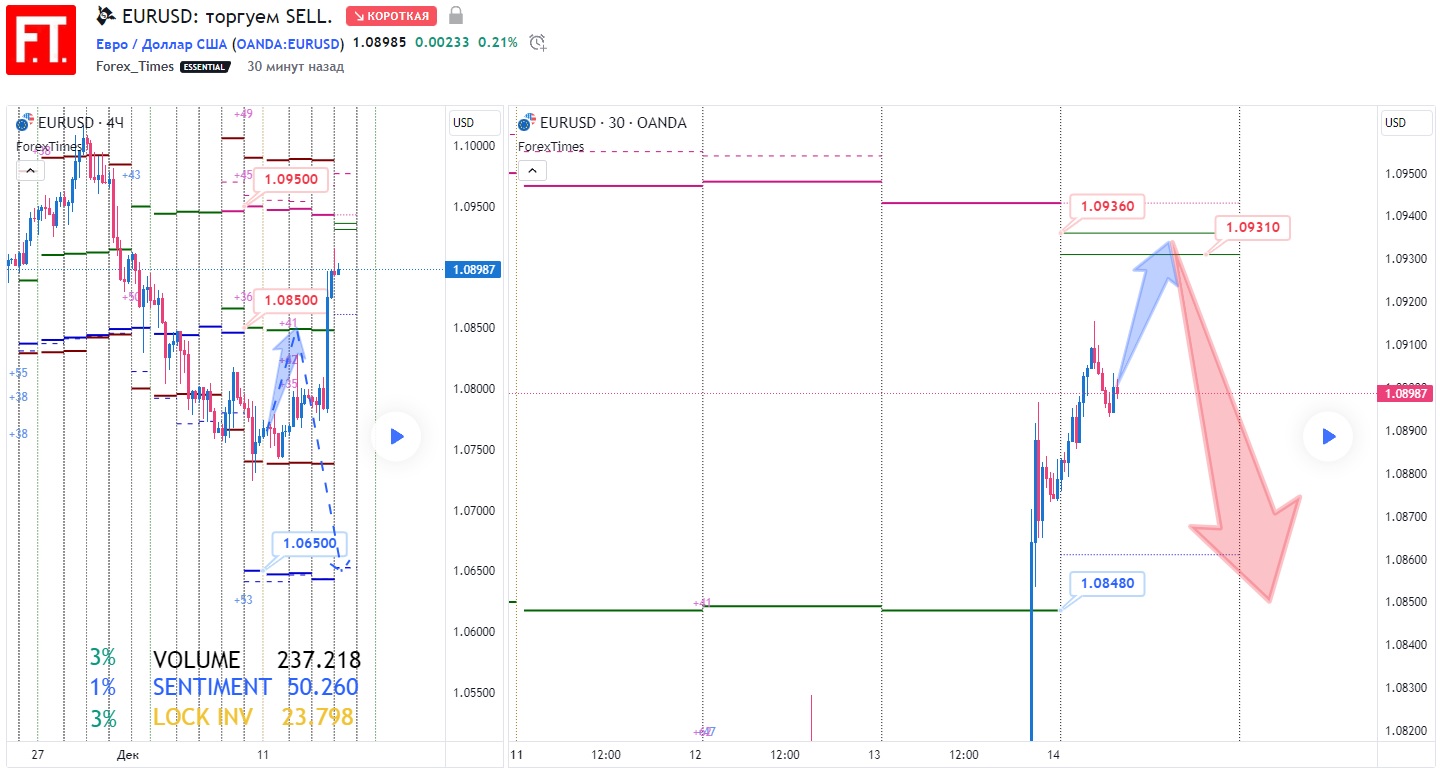This screenshot has height=773, width=1440.
Task: Click the 0.00233 price change value
Action: (x=442, y=43)
